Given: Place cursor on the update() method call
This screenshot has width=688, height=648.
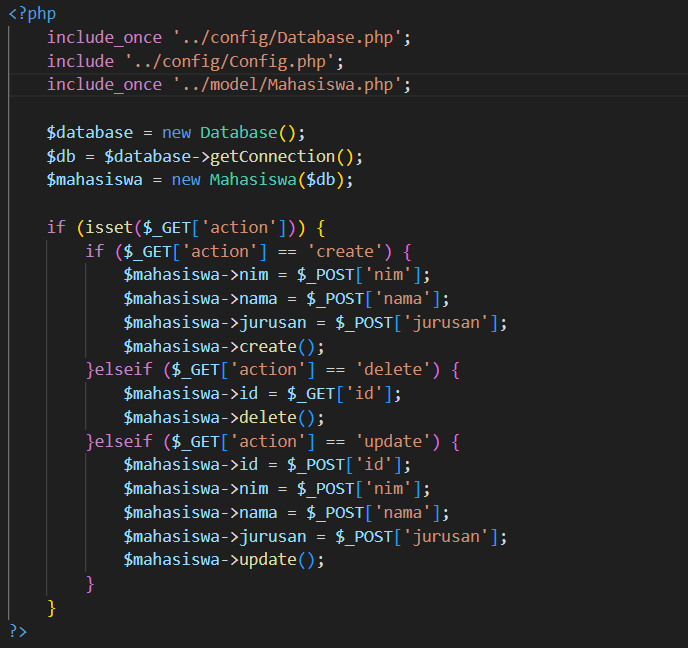Looking at the screenshot, I should click(268, 559).
